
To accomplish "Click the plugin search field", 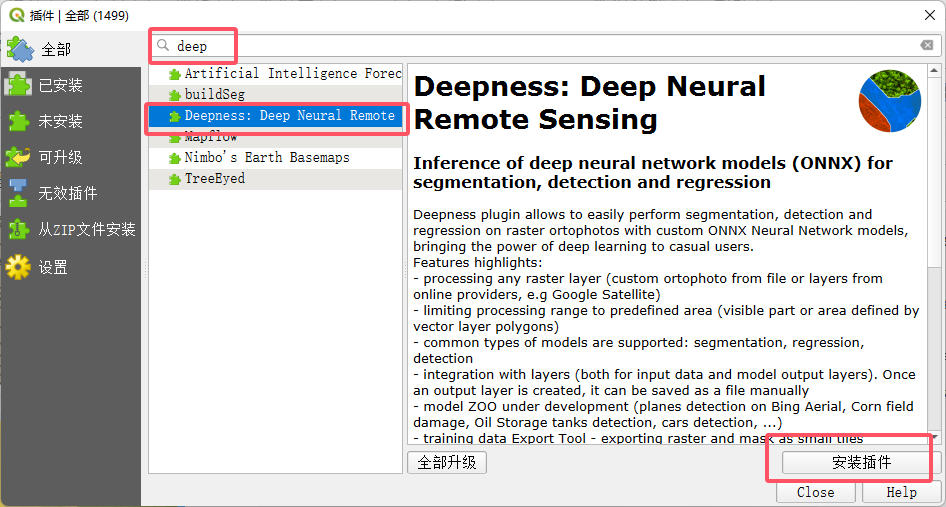I will coord(545,46).
